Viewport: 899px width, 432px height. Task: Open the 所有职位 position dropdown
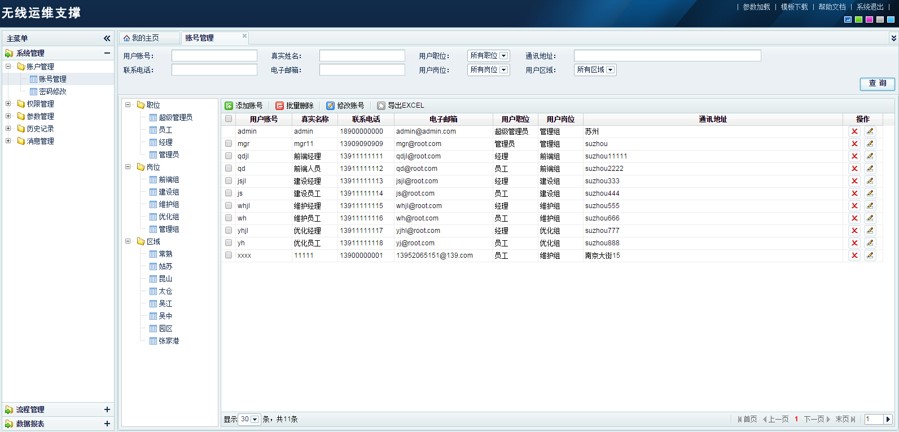(488, 56)
